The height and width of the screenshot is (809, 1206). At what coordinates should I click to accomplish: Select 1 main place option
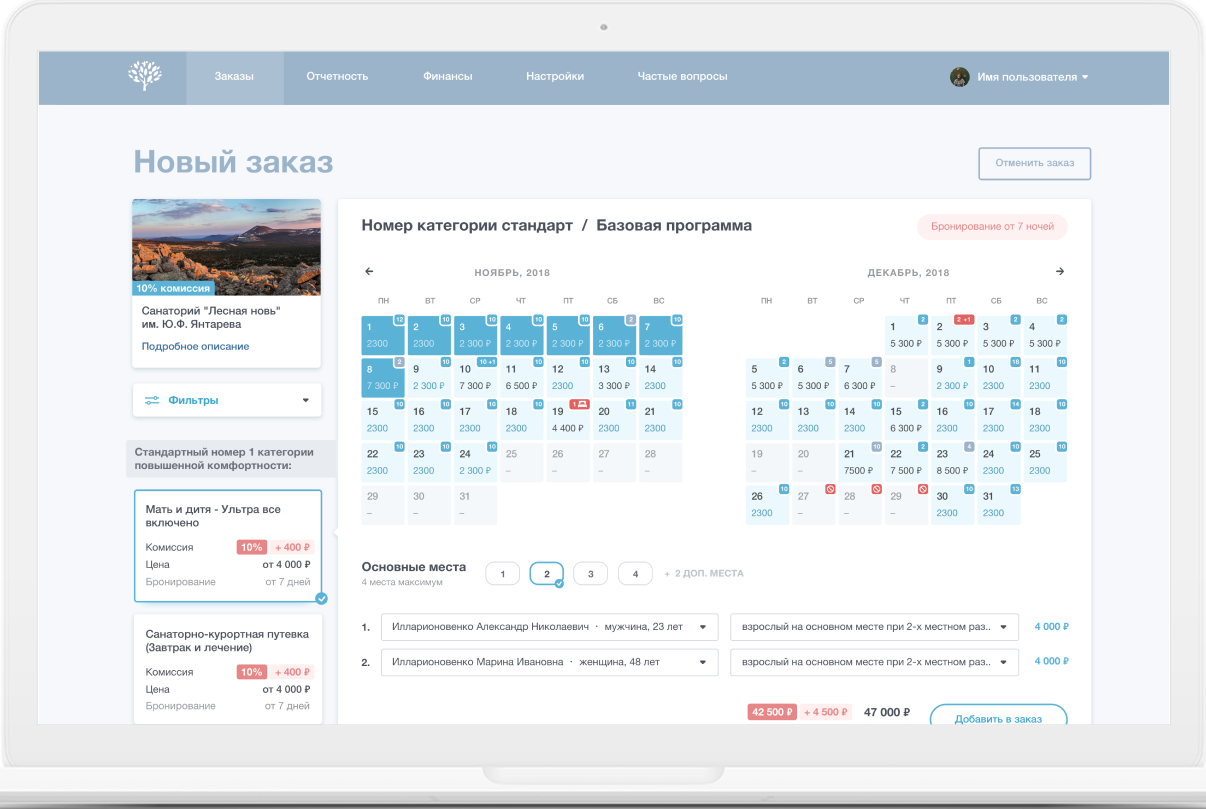pos(502,574)
